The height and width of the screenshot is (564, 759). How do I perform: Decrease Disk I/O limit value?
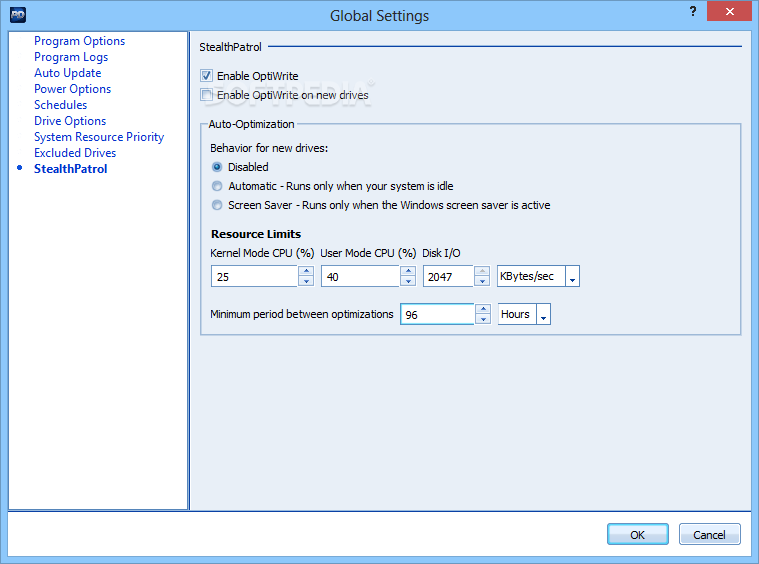[x=482, y=281]
